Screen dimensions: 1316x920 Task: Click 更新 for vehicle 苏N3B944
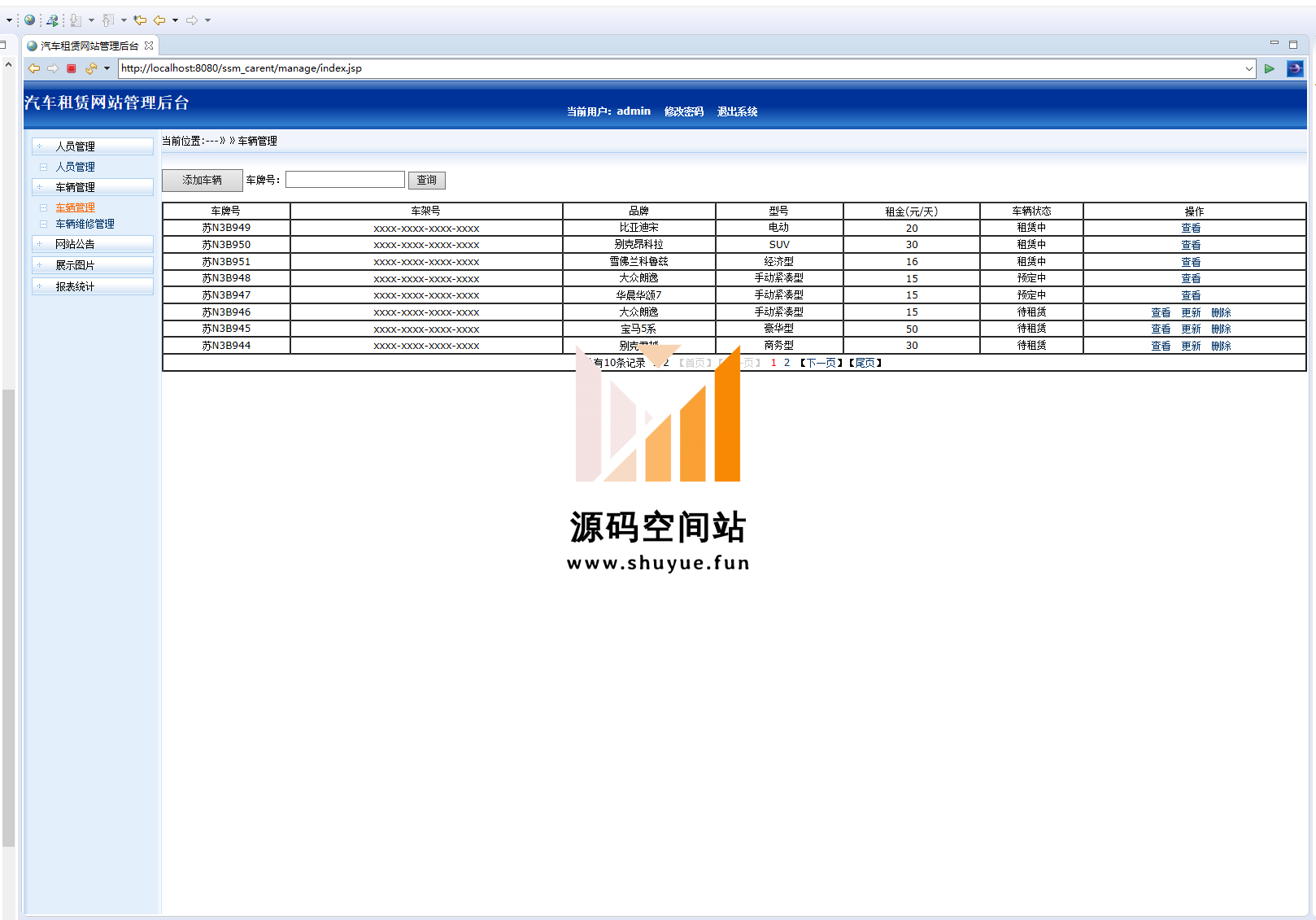(x=1191, y=346)
